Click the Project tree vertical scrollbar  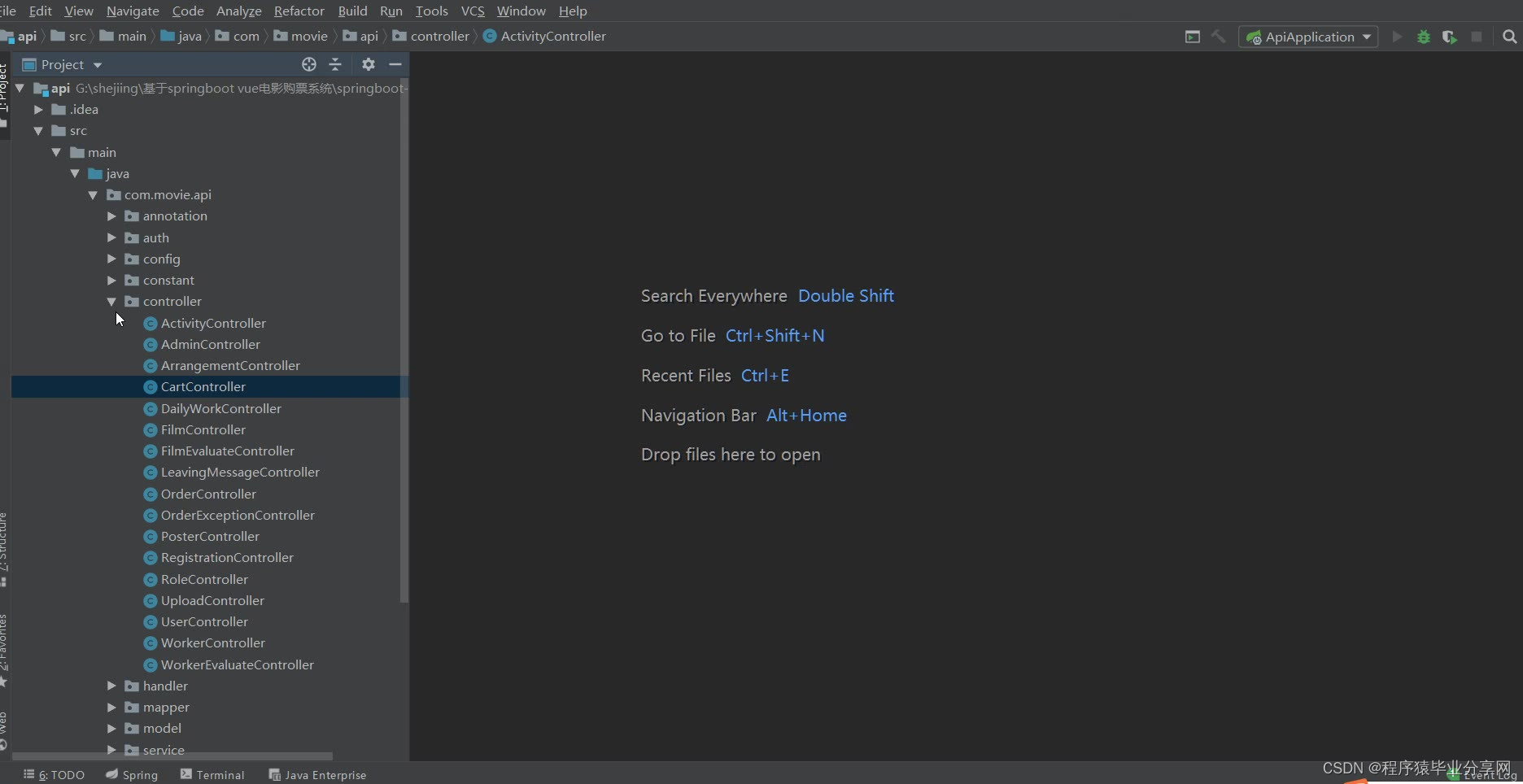pos(404,342)
